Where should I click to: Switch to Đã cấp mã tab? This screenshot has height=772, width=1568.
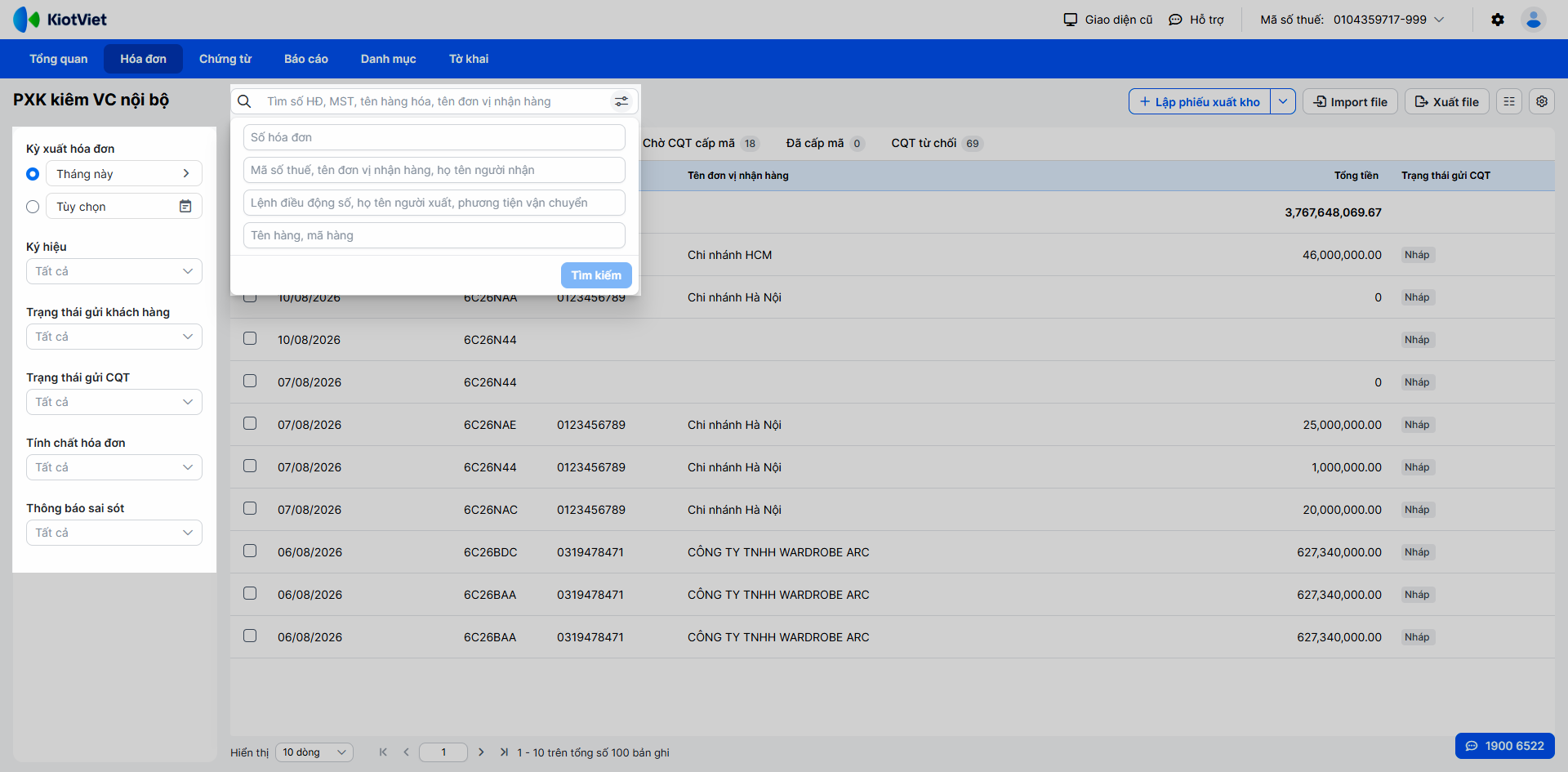[824, 143]
